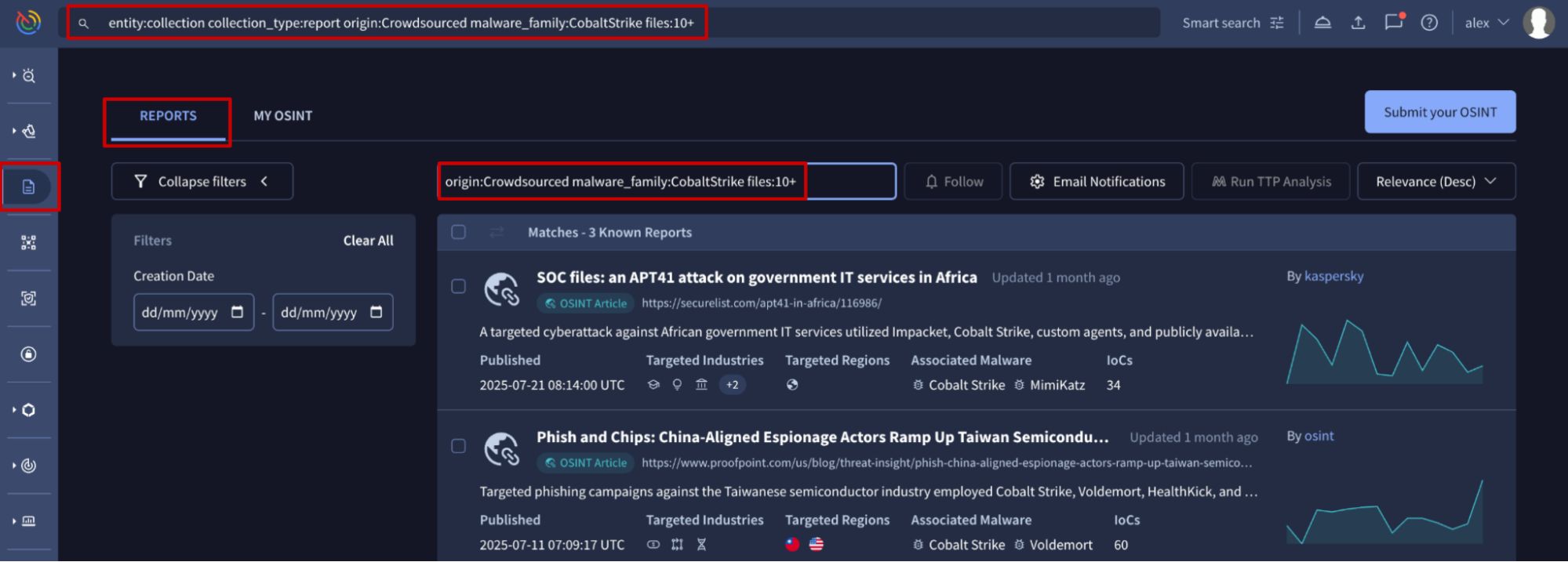Viewport: 1568px width, 562px height.
Task: Open the help question mark icon
Action: pos(1429,23)
